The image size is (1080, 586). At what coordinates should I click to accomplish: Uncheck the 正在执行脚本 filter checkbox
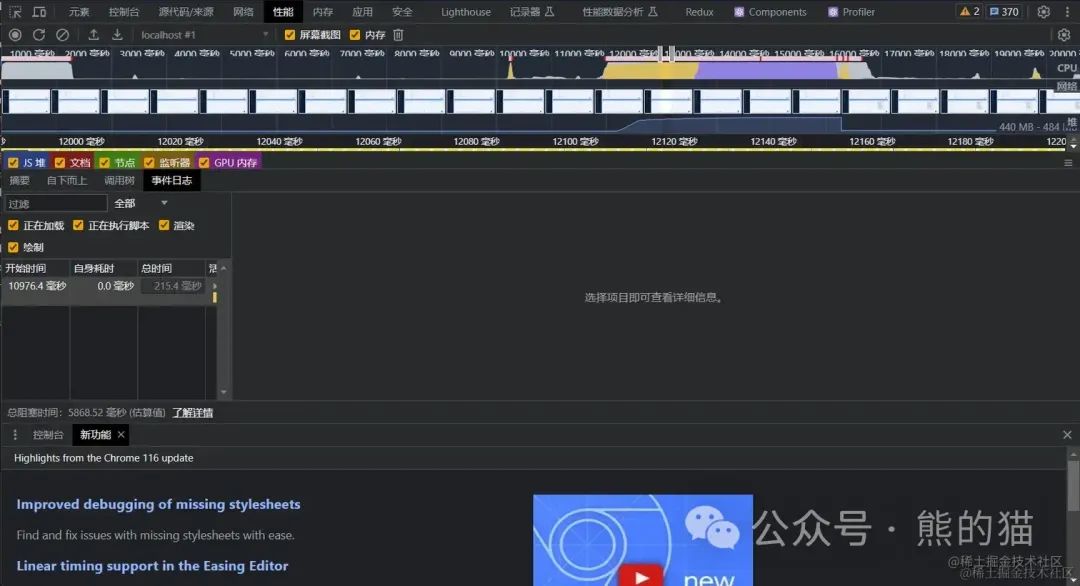79,225
